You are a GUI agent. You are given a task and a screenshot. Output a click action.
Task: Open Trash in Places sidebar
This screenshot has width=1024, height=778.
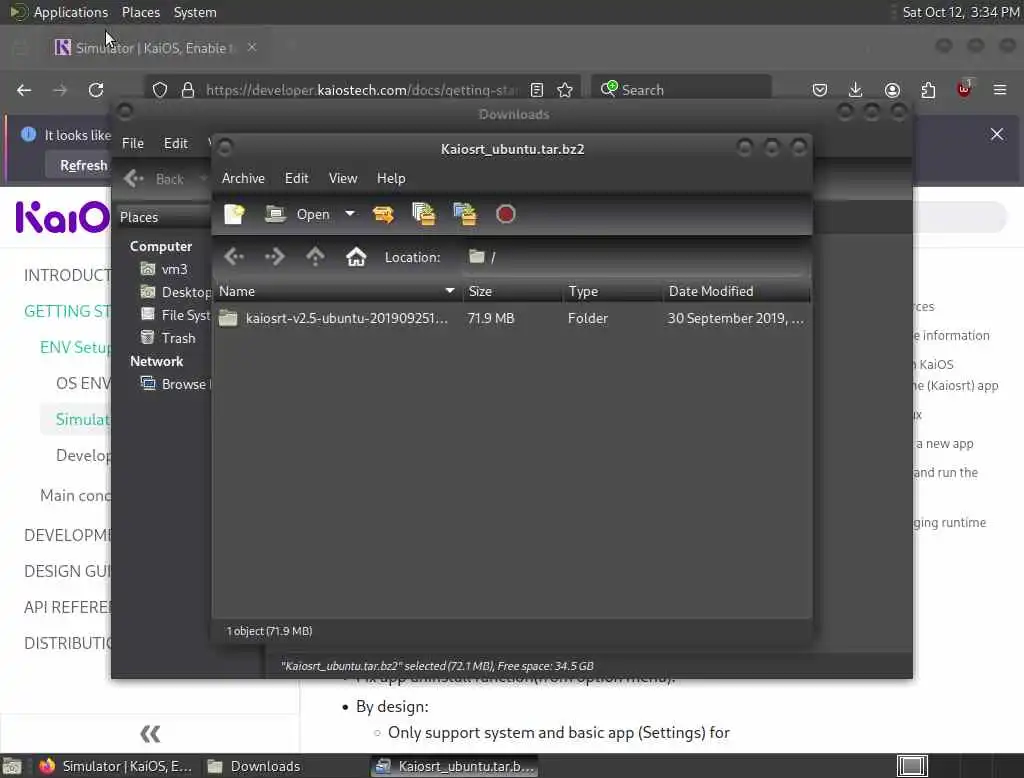(168, 338)
